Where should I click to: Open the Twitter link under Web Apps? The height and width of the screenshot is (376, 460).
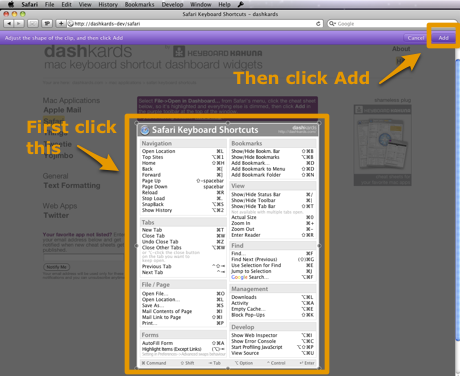click(x=56, y=215)
